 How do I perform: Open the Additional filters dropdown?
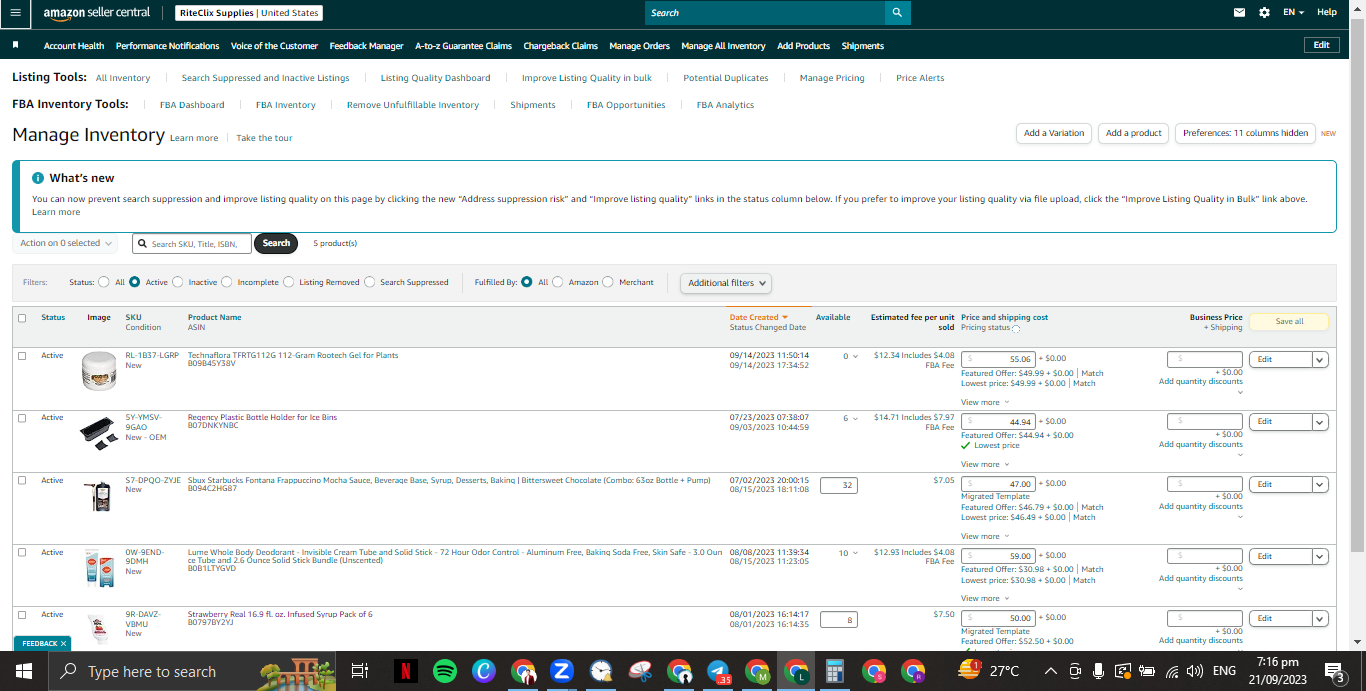(x=727, y=283)
